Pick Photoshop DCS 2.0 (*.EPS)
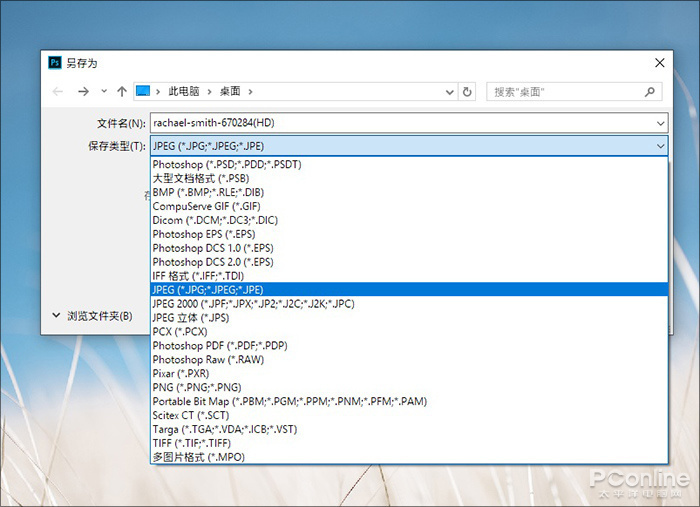The width and height of the screenshot is (700, 507). pos(409,262)
